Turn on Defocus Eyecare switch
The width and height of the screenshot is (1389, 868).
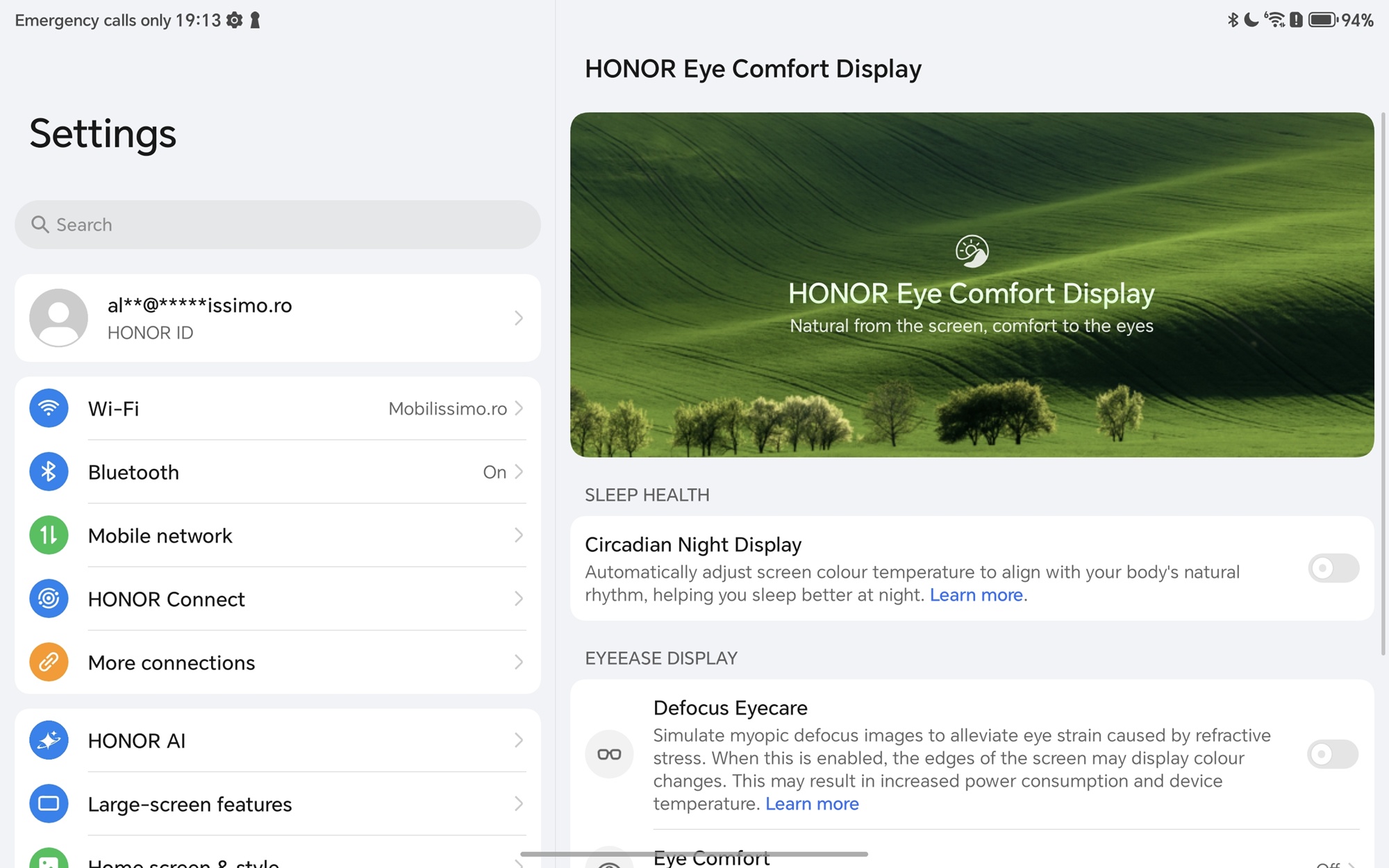(1332, 754)
